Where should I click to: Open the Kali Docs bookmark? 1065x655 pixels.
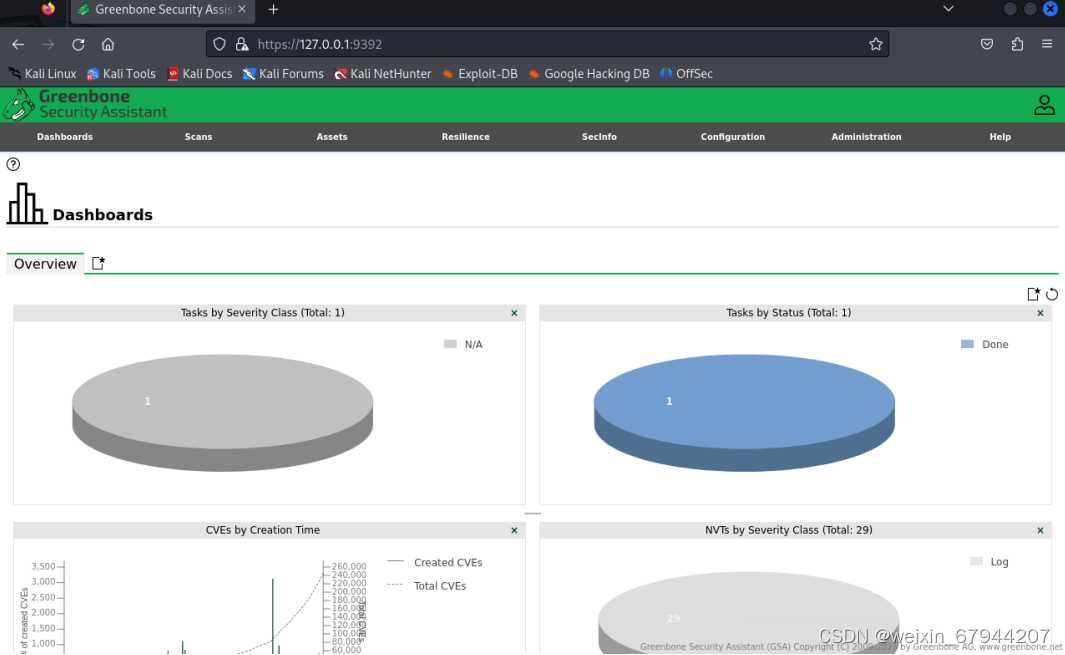coord(200,73)
